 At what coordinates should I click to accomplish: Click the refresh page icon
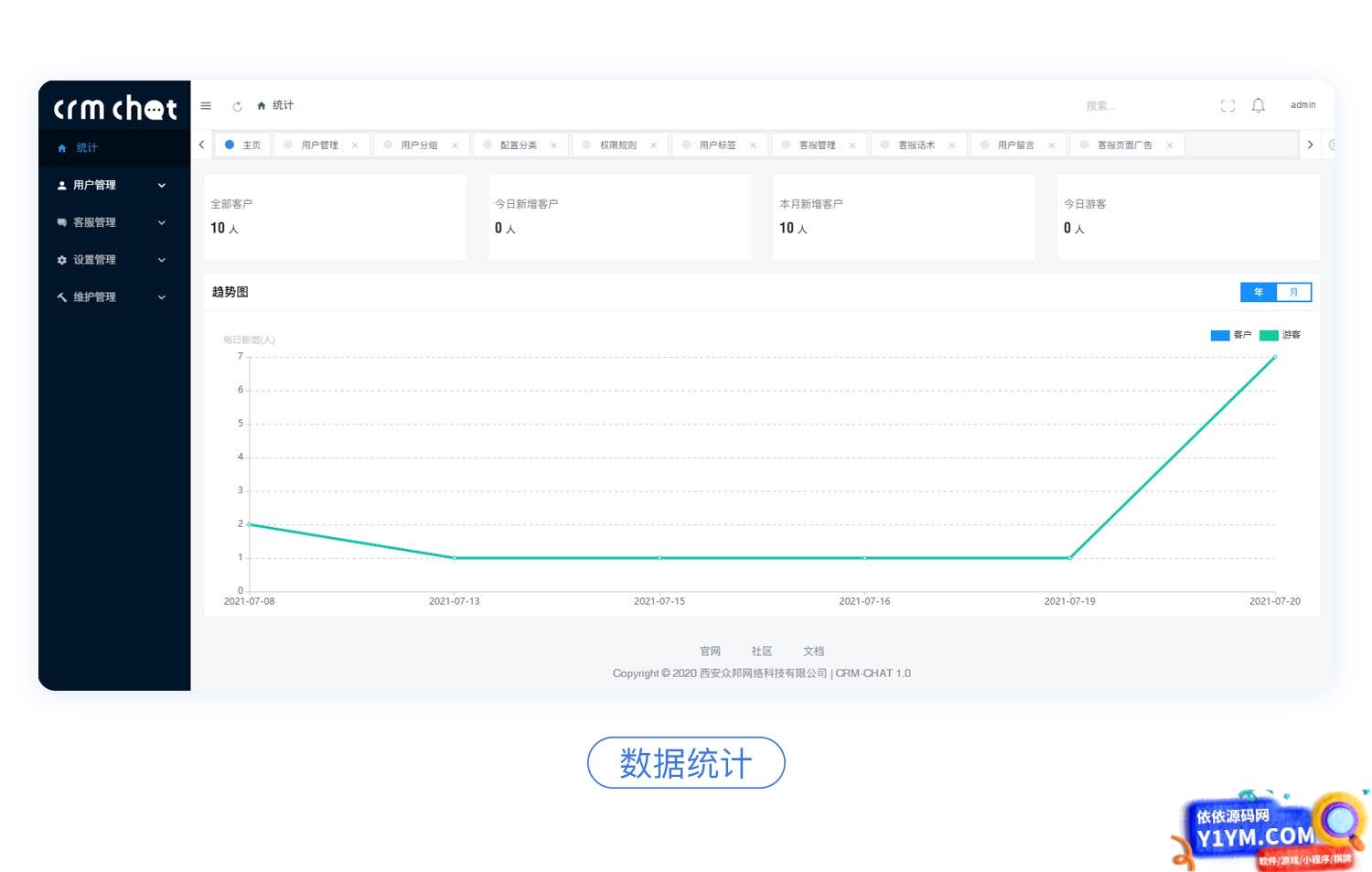point(237,106)
